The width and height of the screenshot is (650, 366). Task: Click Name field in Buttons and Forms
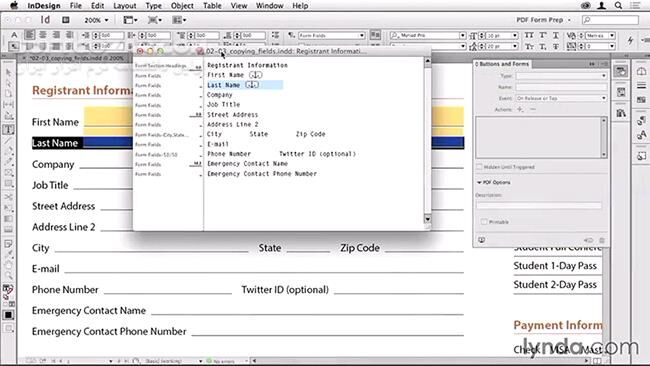point(561,87)
